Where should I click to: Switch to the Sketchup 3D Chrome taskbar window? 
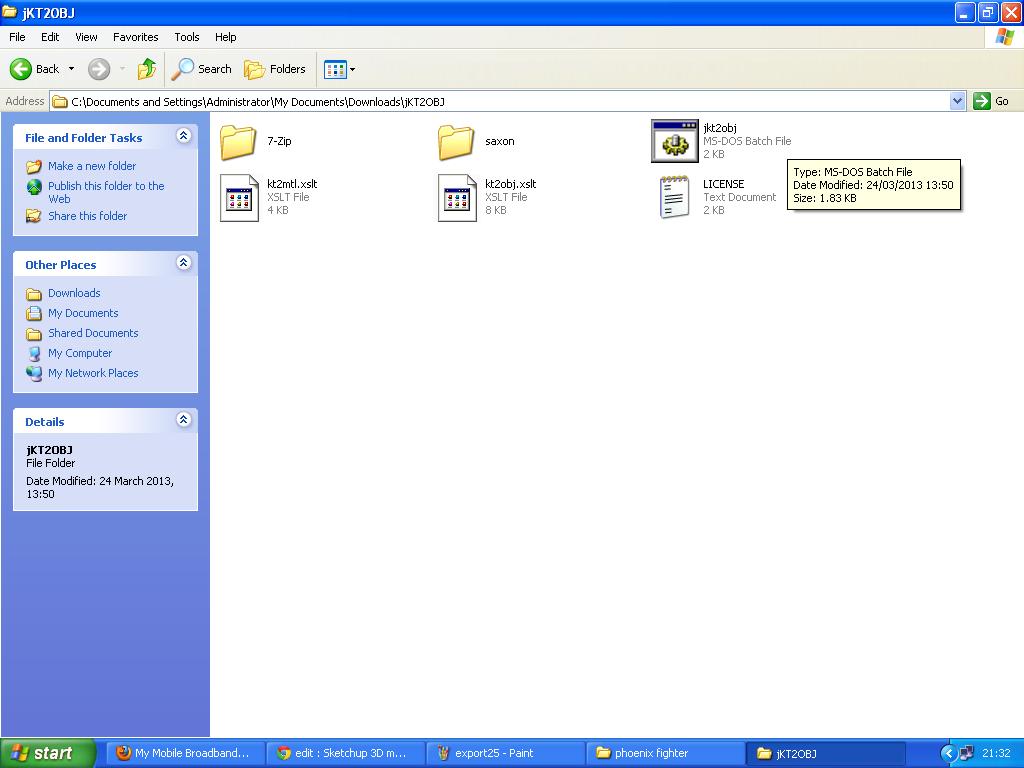point(345,753)
